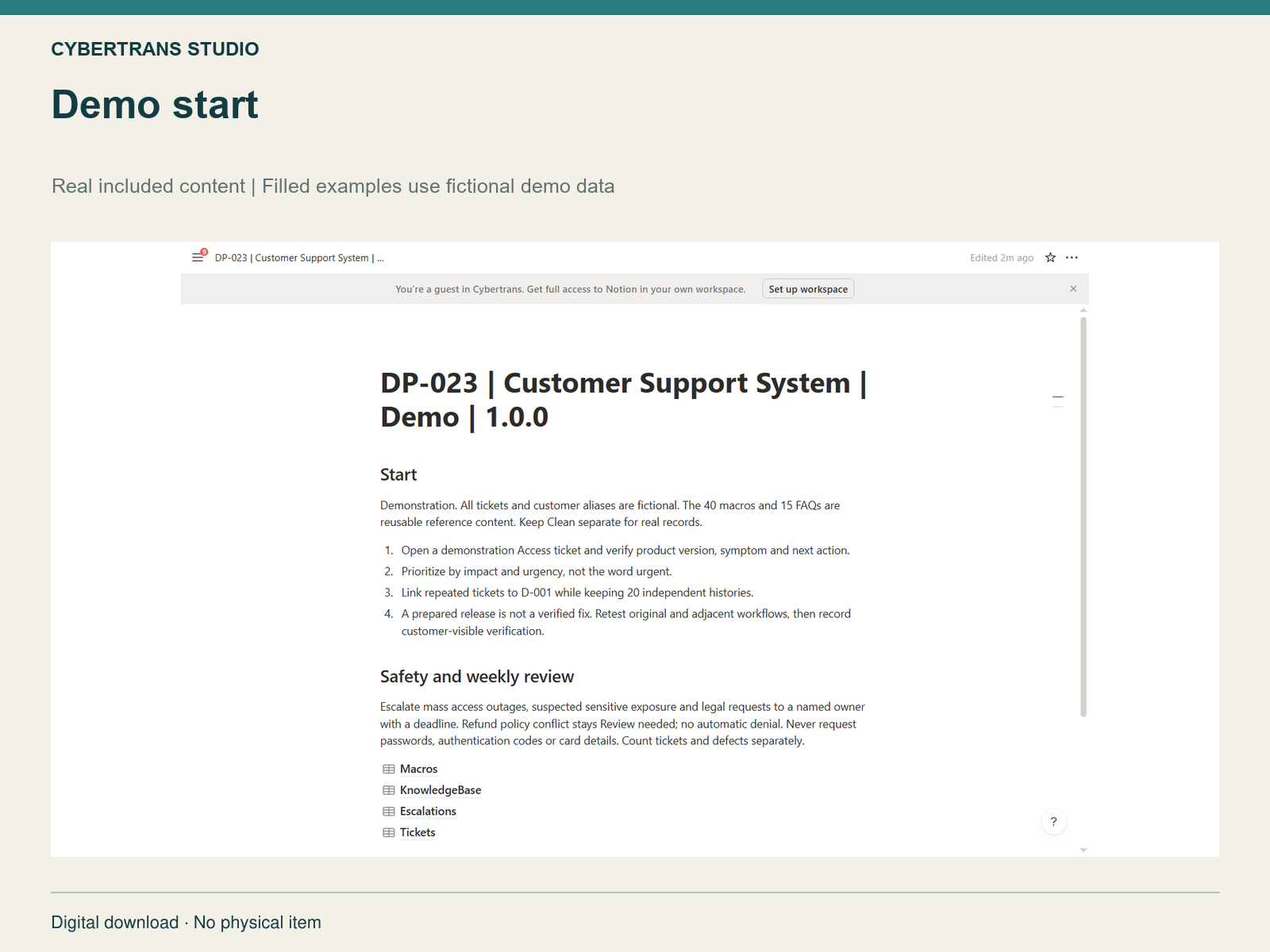The width and height of the screenshot is (1270, 952).
Task: Click the 'Safety and weekly review' heading
Action: click(477, 677)
